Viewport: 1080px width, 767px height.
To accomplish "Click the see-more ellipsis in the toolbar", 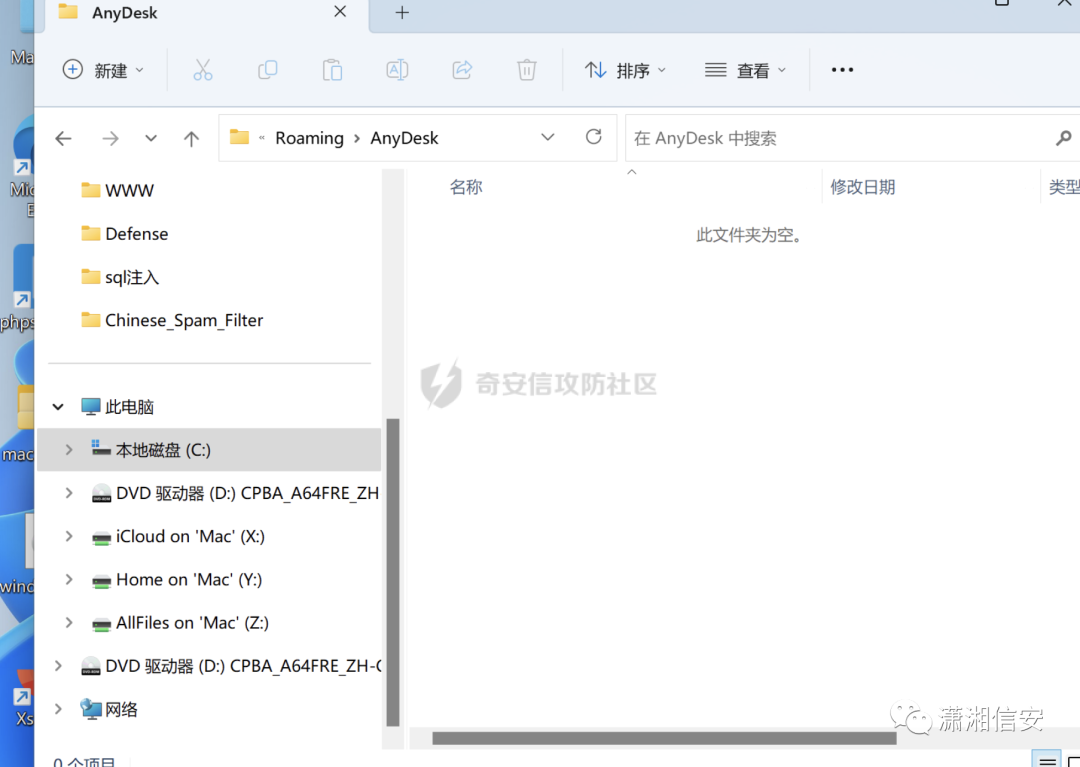I will [x=841, y=70].
